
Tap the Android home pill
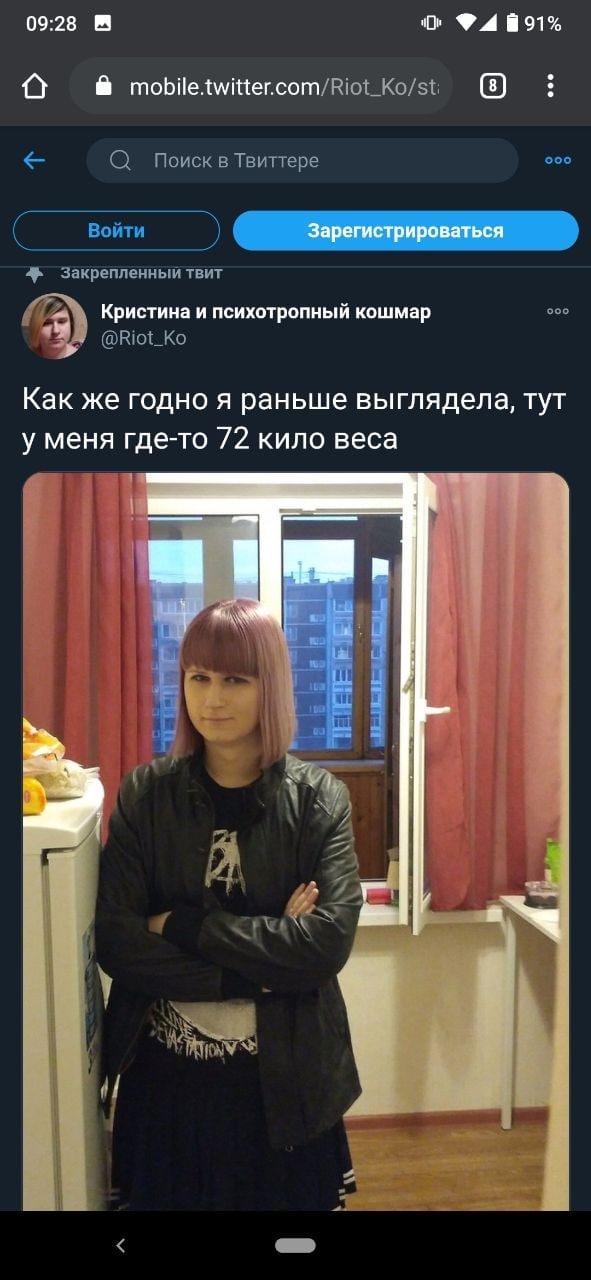(295, 1245)
